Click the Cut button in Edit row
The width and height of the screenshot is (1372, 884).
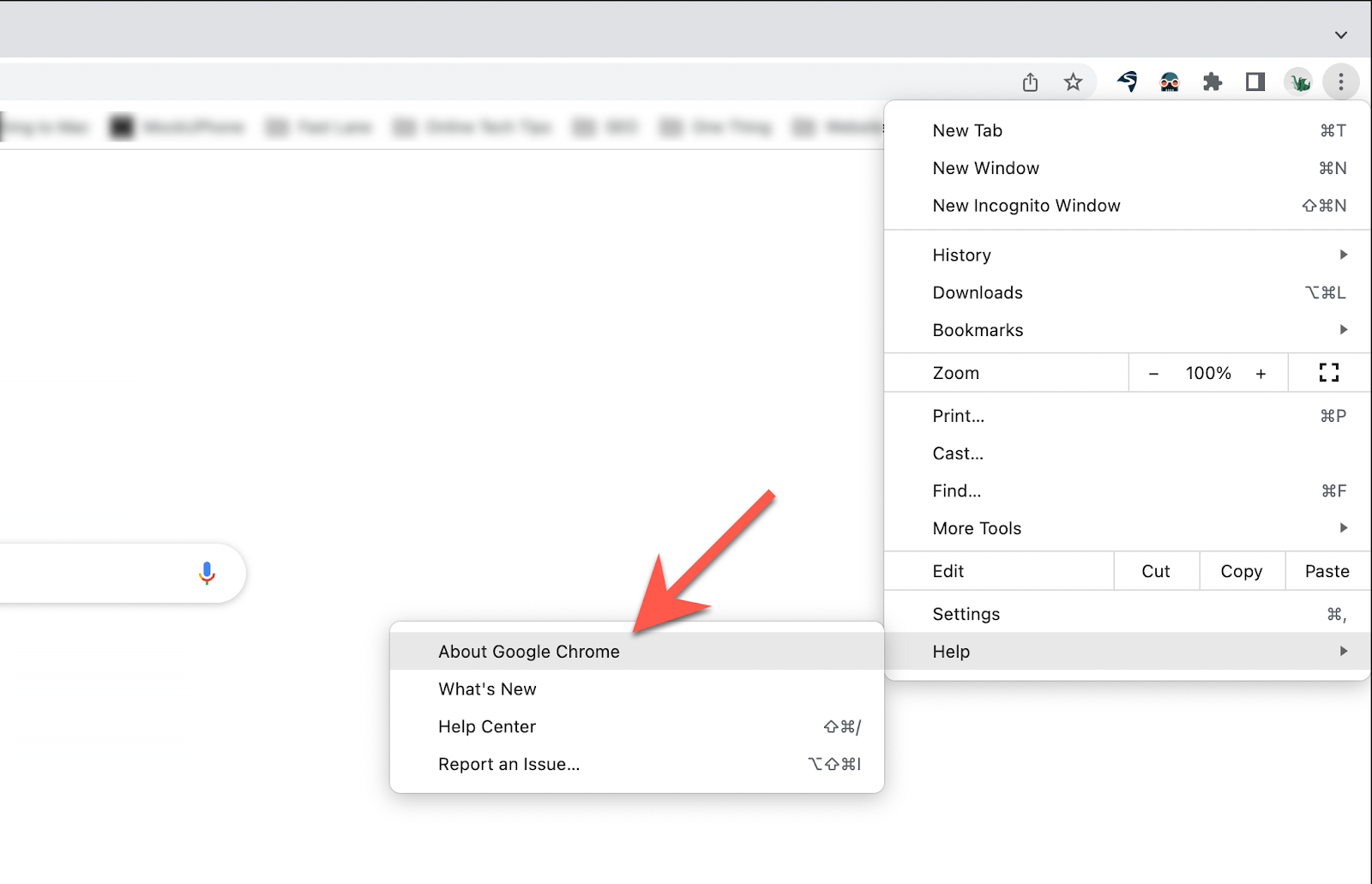(1156, 571)
